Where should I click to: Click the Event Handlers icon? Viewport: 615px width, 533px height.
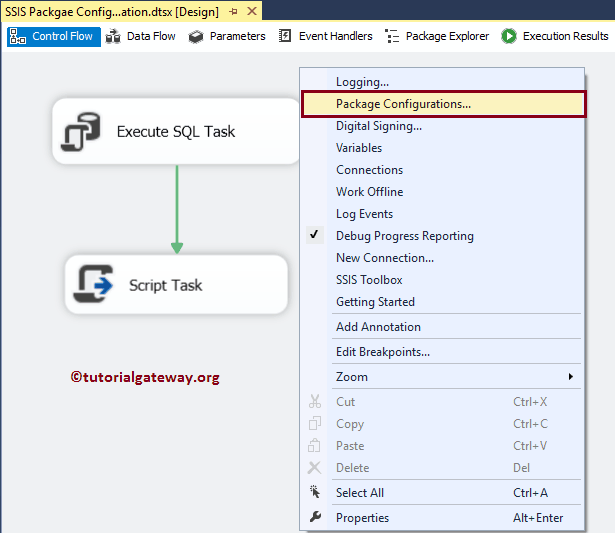click(285, 36)
